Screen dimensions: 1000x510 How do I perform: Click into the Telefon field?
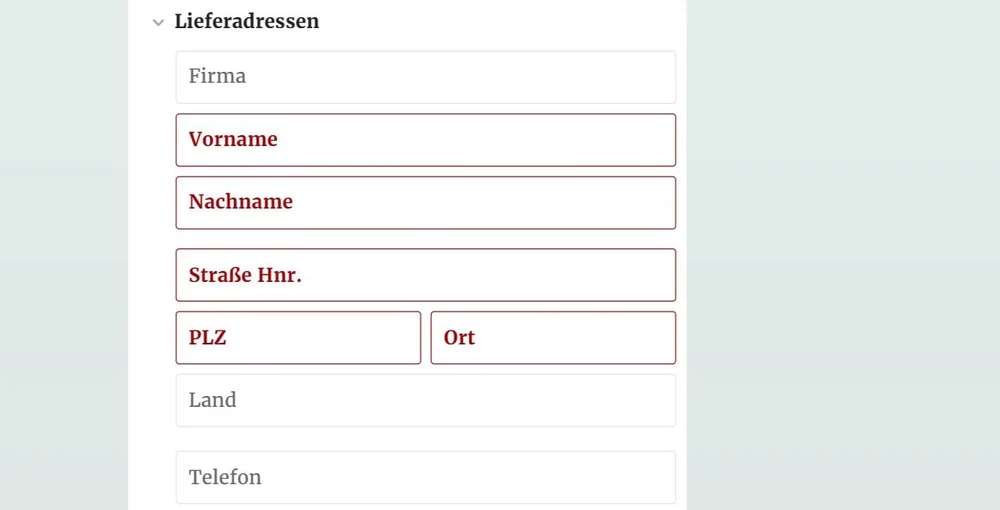click(425, 477)
